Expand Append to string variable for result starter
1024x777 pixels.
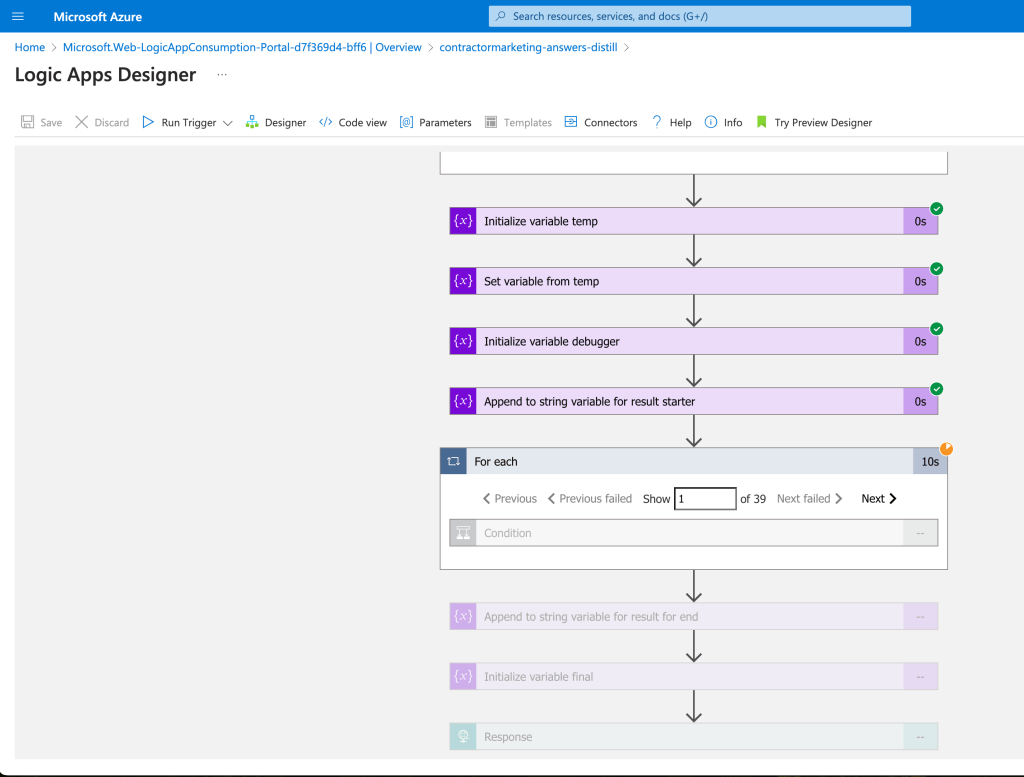coord(694,402)
